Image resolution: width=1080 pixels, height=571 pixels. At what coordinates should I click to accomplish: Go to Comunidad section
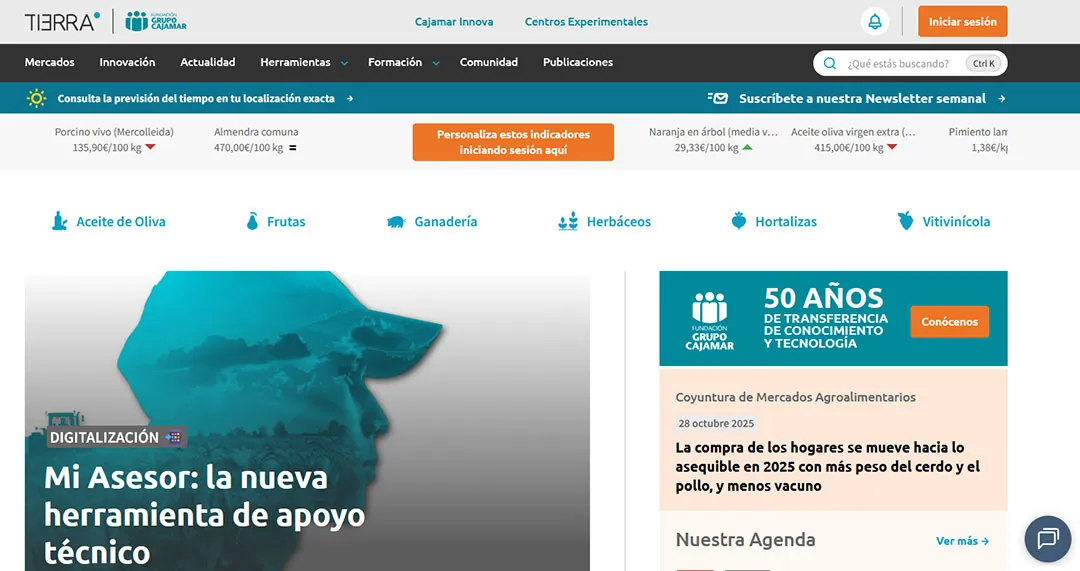pyautogui.click(x=489, y=62)
